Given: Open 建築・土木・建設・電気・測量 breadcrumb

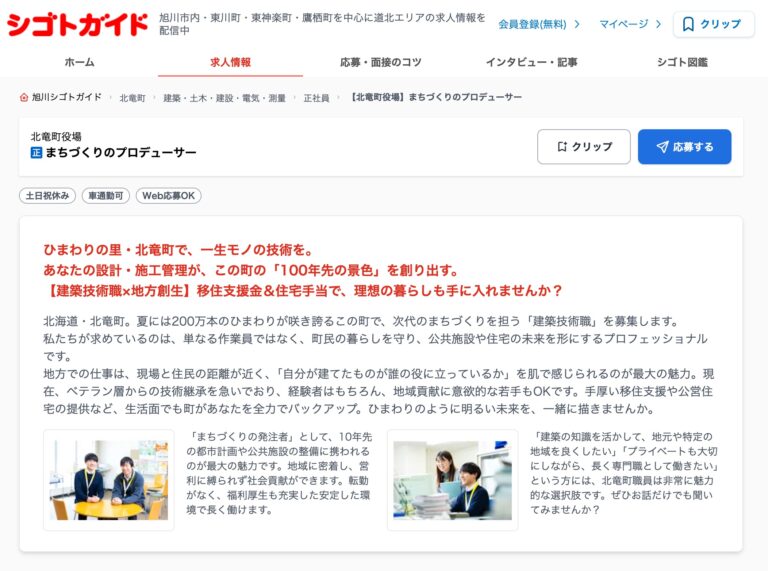Looking at the screenshot, I should coord(224,98).
